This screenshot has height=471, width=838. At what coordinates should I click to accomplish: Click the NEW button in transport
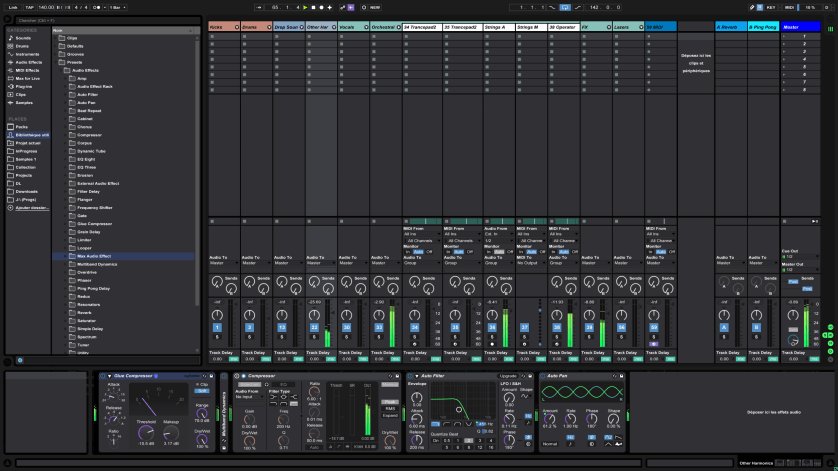[x=375, y=7]
